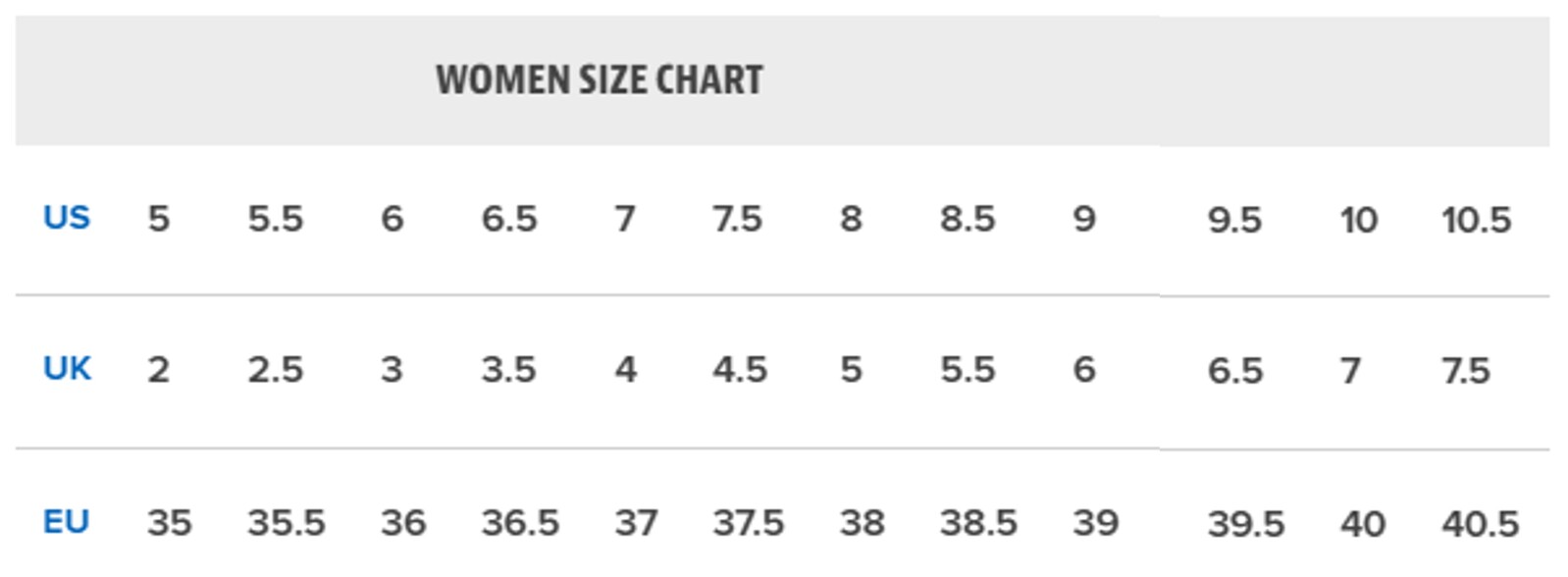The image size is (1568, 577).
Task: Select EU size 38 cell
Action: pos(862,523)
